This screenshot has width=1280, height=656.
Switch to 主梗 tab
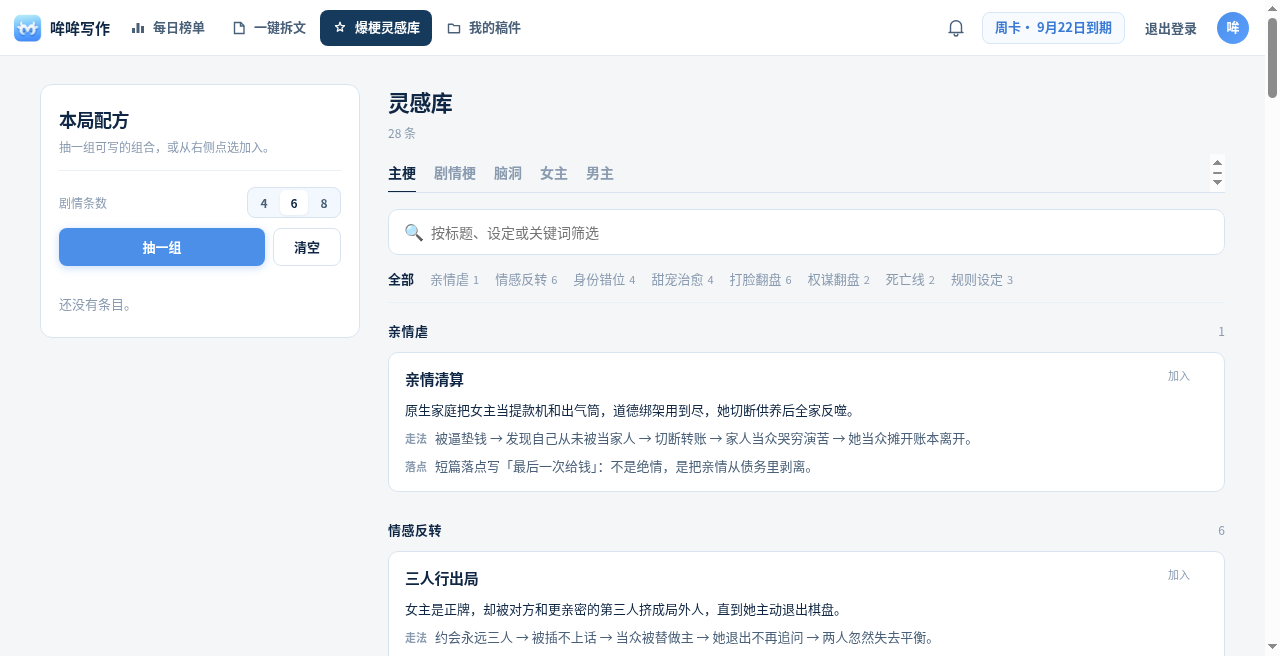[x=402, y=173]
